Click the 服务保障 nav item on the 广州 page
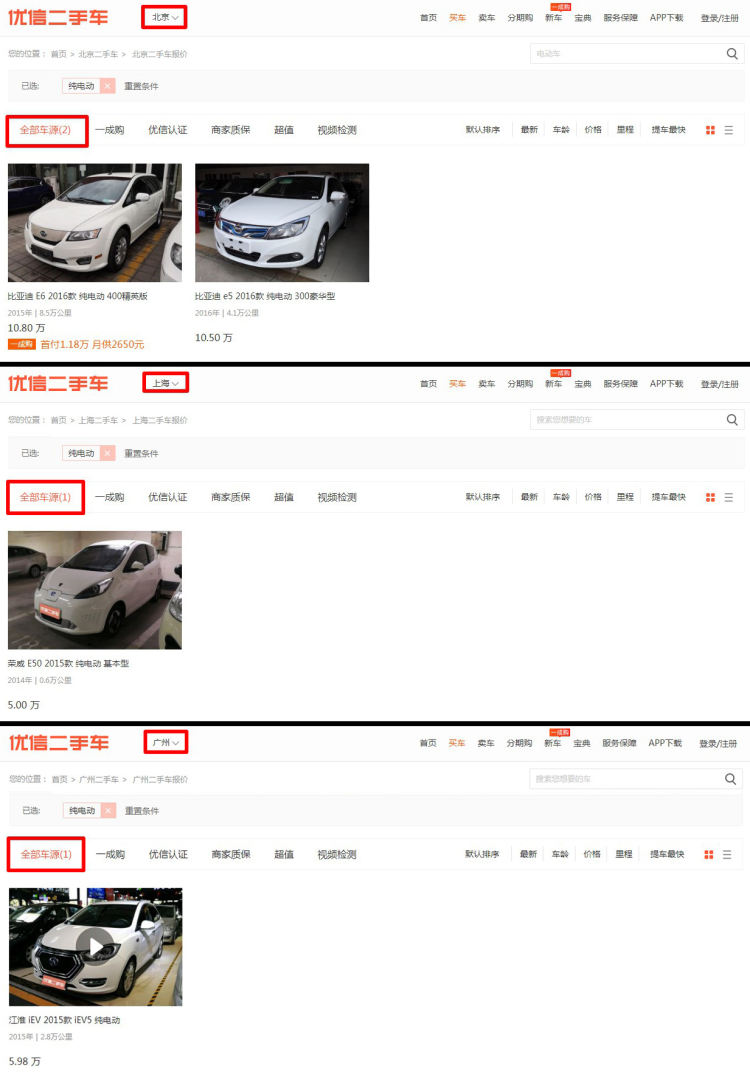 [619, 743]
